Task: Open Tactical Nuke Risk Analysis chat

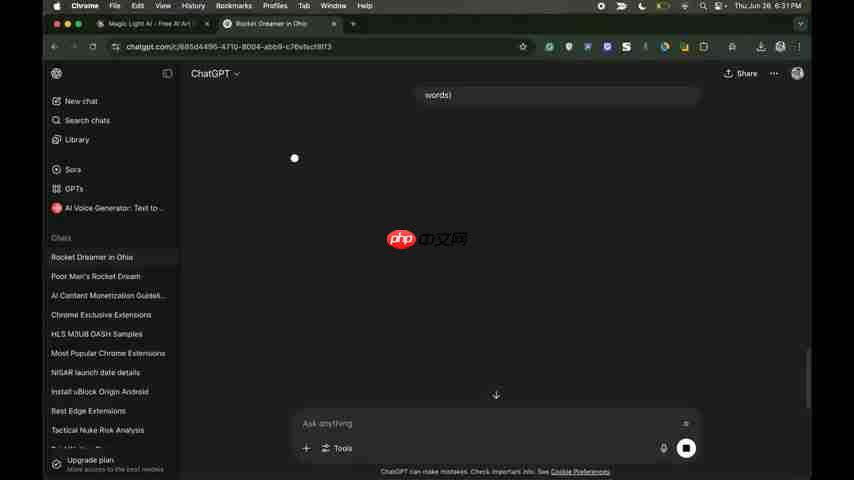Action: click(97, 430)
